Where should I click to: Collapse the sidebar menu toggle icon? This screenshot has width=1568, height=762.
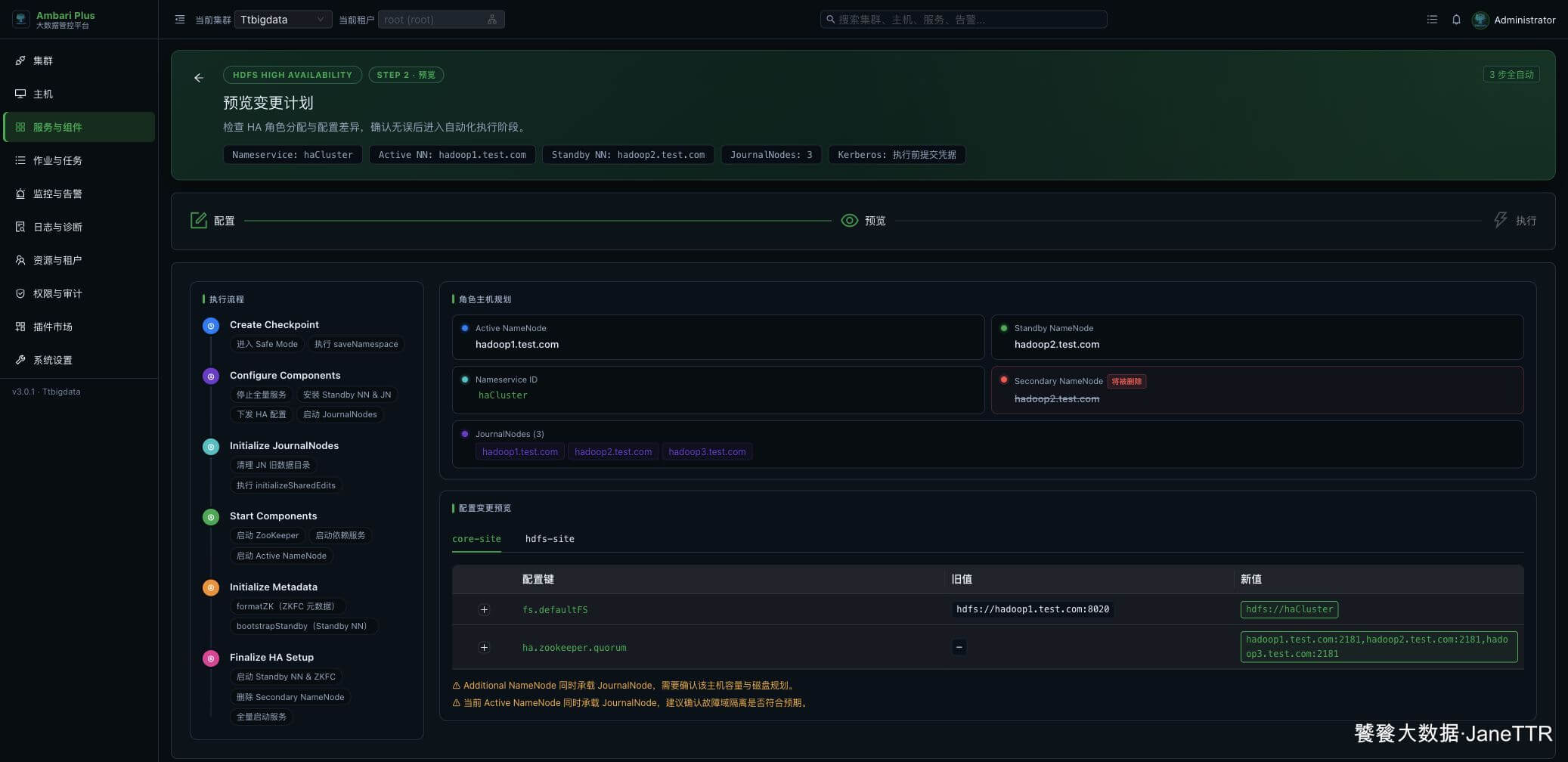(180, 20)
